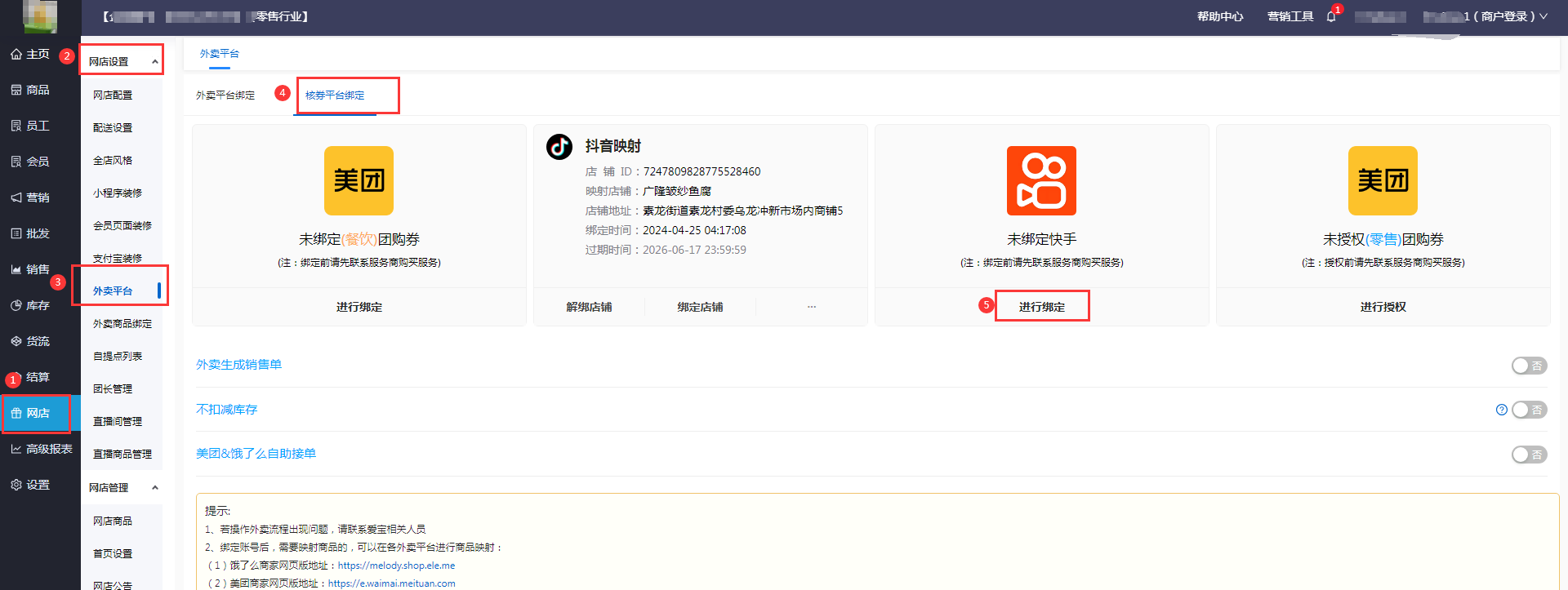The image size is (1568, 590).
Task: Open the 网店 online store icon
Action: [x=16, y=413]
